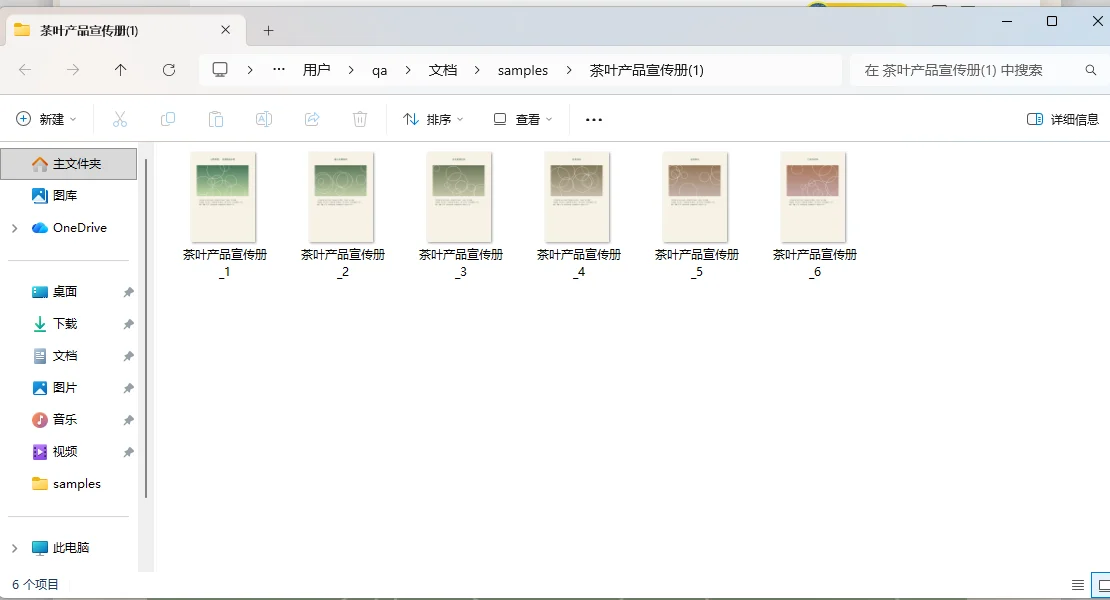This screenshot has width=1110, height=600.
Task: Unpin 桌面 using its pin icon
Action: pyautogui.click(x=128, y=292)
